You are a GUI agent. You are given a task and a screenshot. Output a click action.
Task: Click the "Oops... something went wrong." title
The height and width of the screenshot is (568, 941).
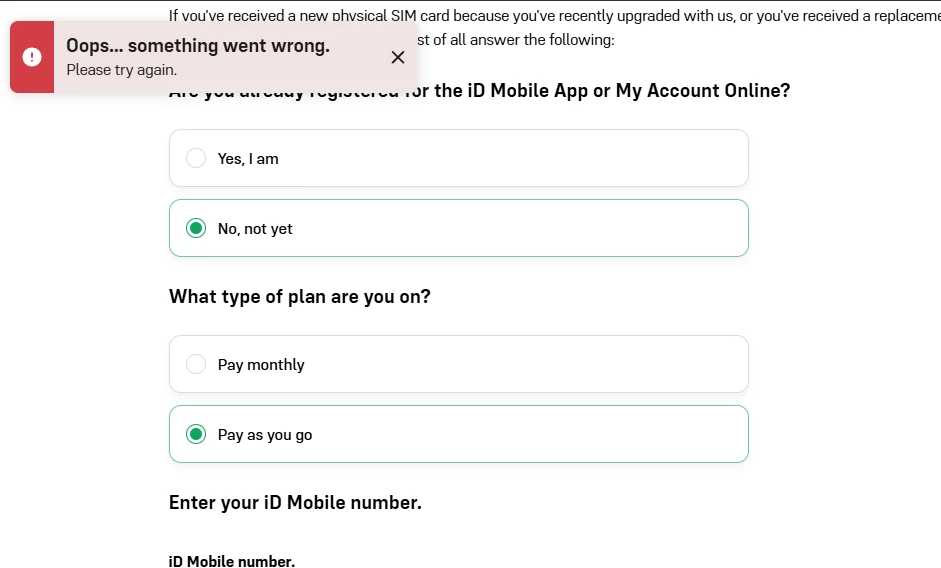click(x=197, y=46)
